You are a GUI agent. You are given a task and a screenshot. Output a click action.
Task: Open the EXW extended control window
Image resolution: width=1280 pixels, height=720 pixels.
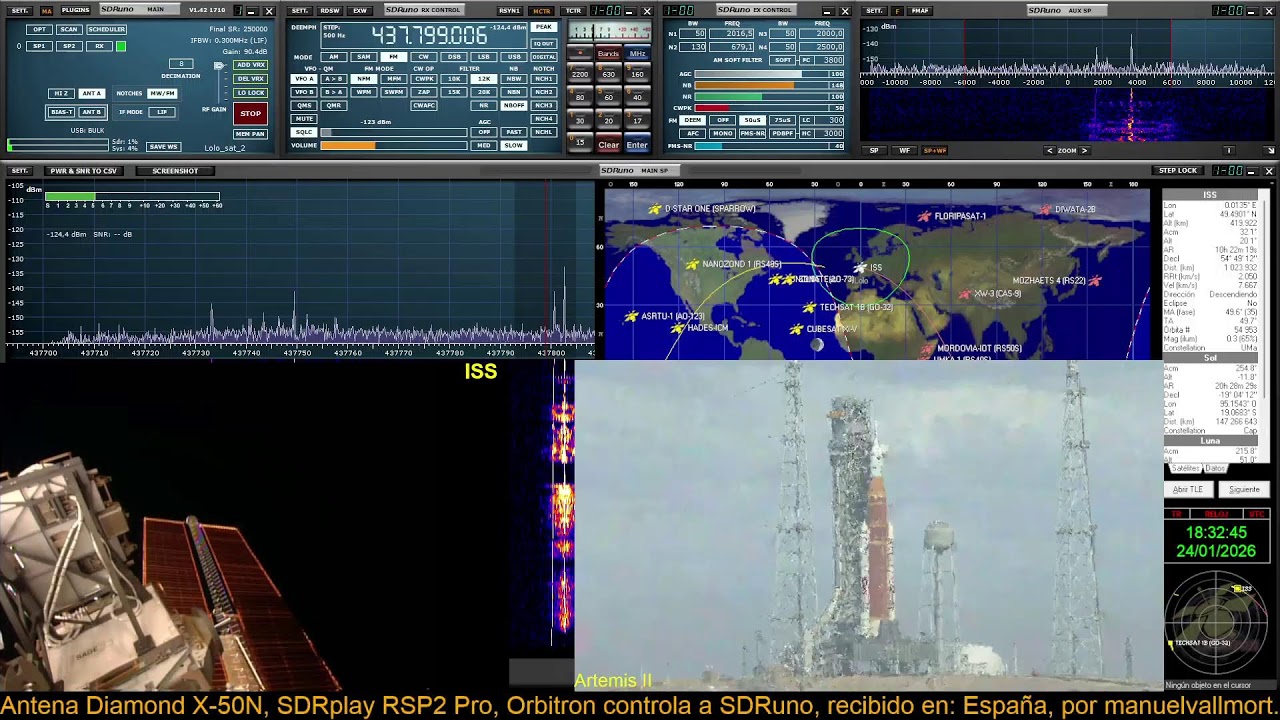(x=360, y=11)
